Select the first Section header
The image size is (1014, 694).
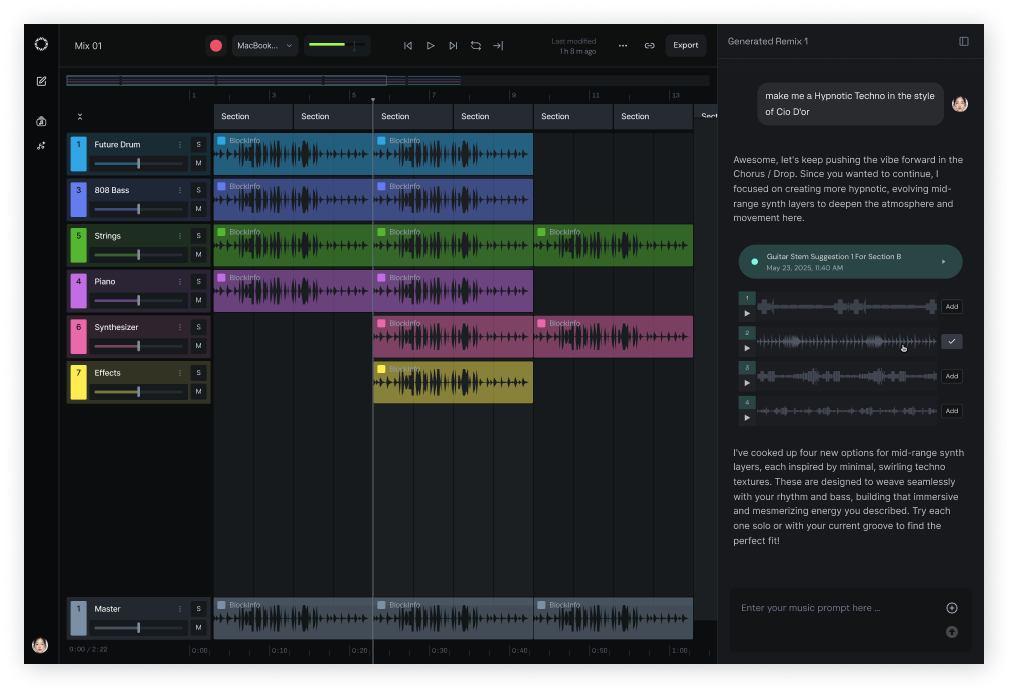point(253,116)
